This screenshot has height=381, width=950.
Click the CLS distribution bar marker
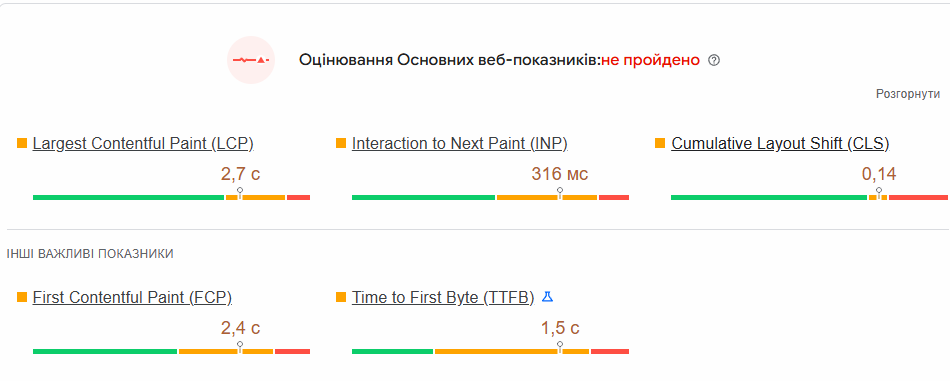879,193
